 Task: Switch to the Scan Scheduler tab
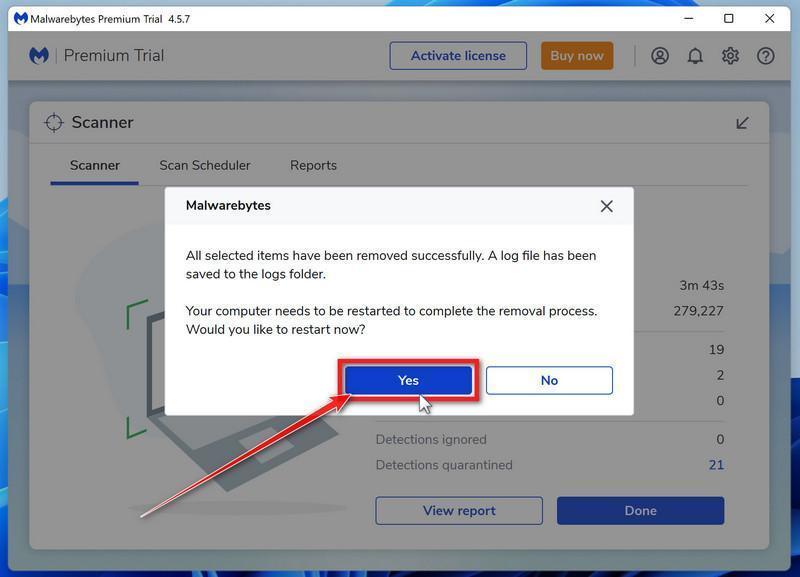205,165
